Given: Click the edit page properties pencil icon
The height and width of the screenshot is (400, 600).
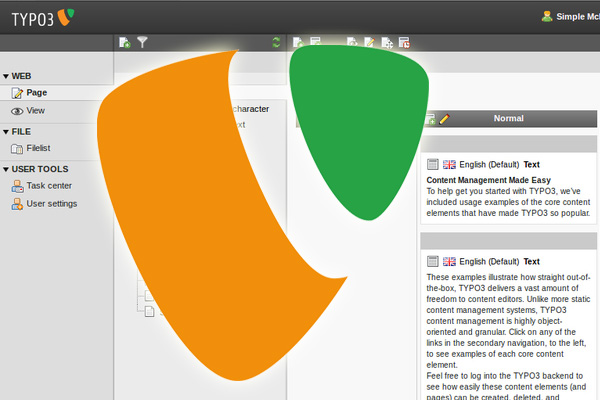Looking at the screenshot, I should click(x=369, y=42).
